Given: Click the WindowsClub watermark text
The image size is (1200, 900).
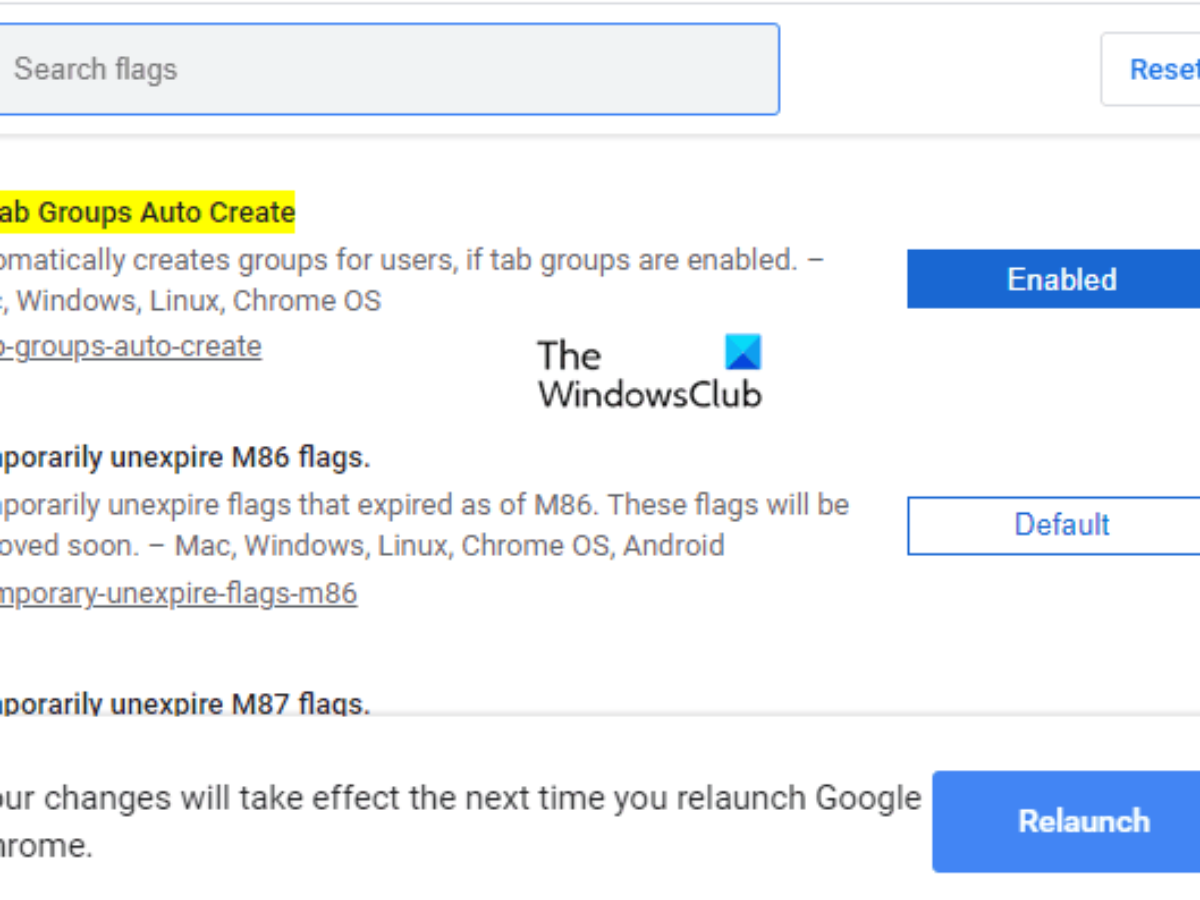Looking at the screenshot, I should [x=650, y=394].
